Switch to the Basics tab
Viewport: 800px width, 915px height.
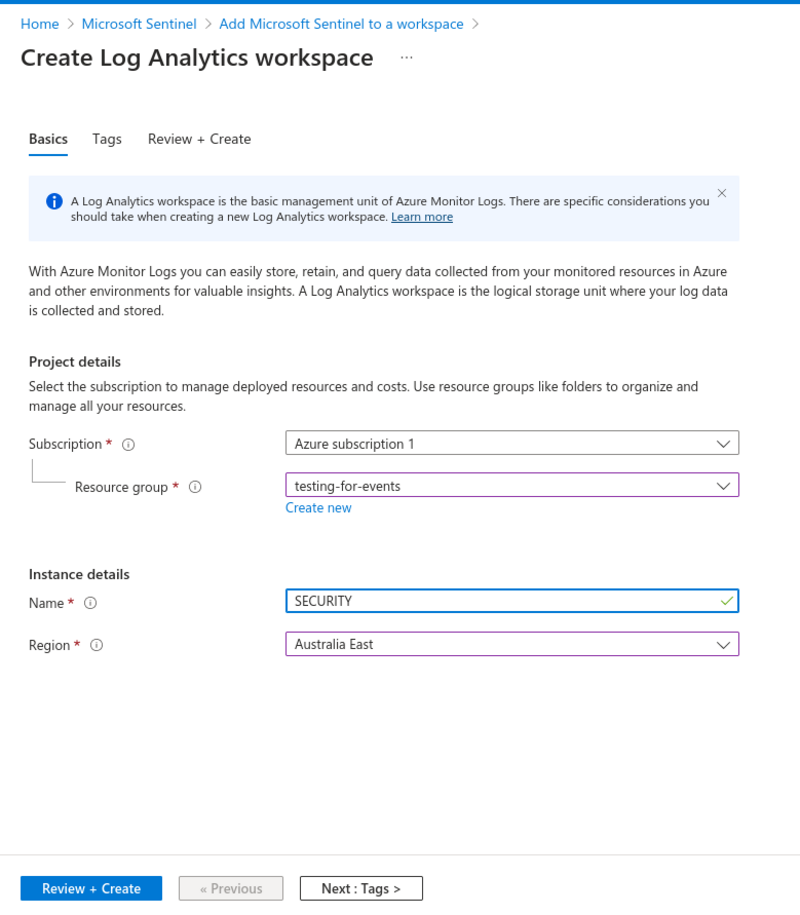click(x=48, y=139)
